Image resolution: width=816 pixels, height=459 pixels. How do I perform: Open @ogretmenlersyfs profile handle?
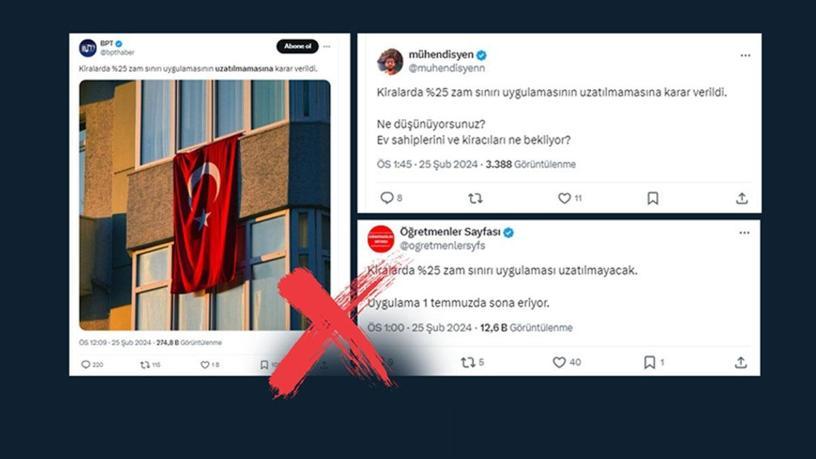click(x=442, y=245)
